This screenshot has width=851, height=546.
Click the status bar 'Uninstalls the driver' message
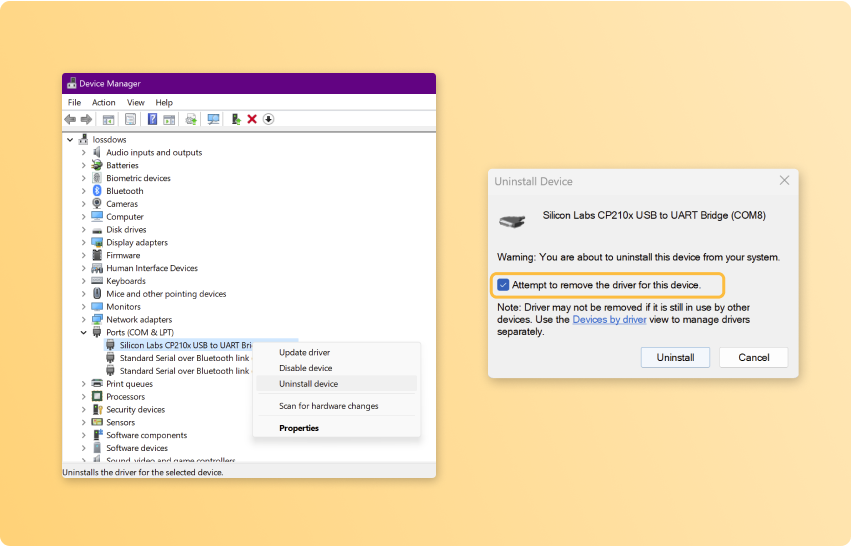click(143, 472)
